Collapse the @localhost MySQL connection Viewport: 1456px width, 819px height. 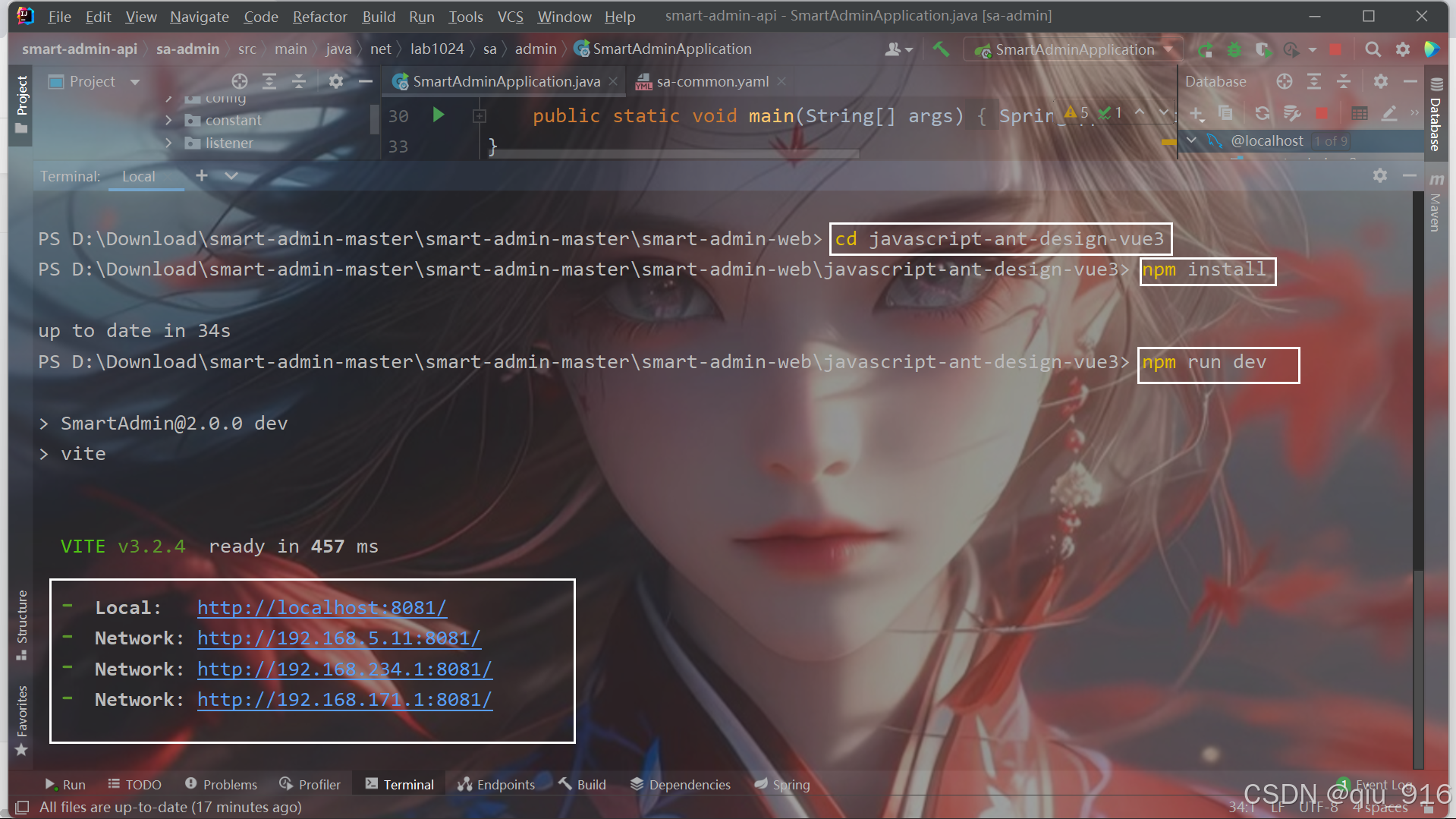pyautogui.click(x=1191, y=140)
